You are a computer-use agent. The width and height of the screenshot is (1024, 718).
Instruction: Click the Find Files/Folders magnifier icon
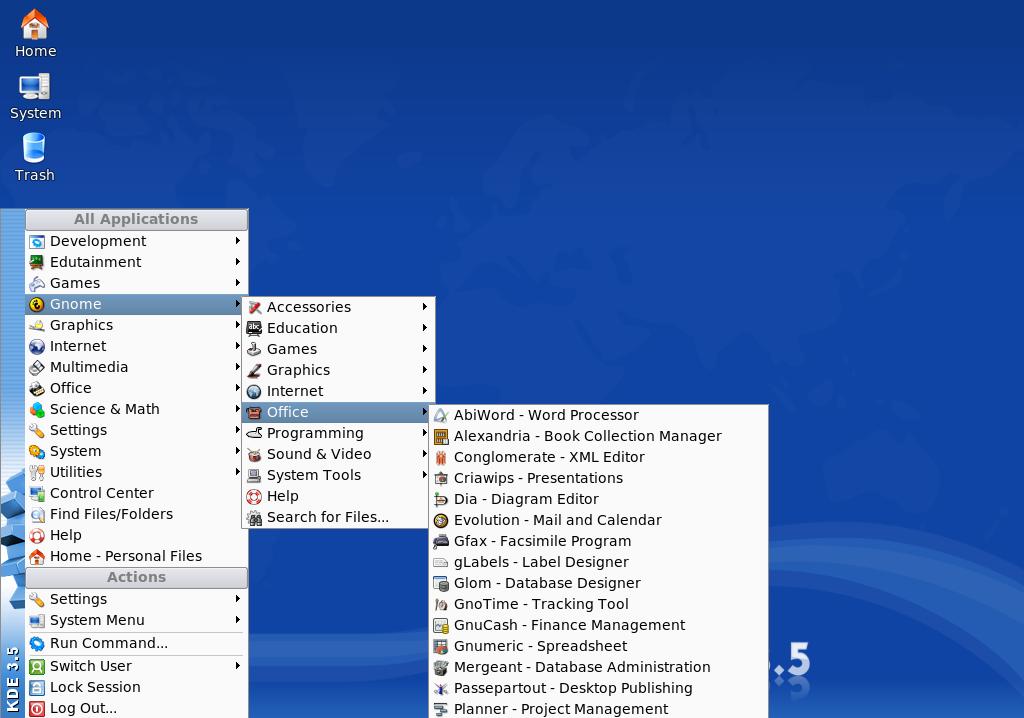(x=37, y=515)
